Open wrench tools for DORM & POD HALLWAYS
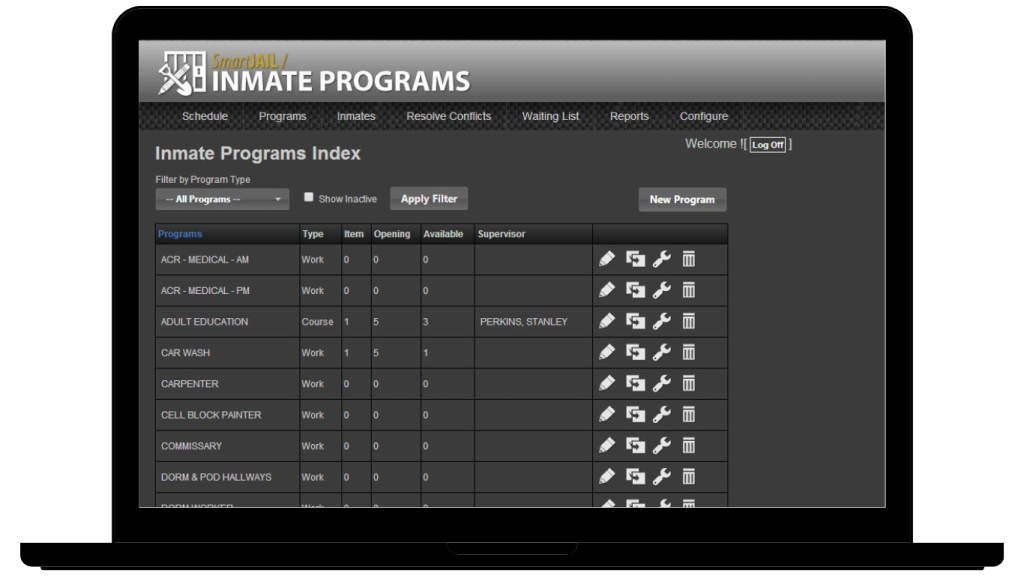 (x=661, y=477)
